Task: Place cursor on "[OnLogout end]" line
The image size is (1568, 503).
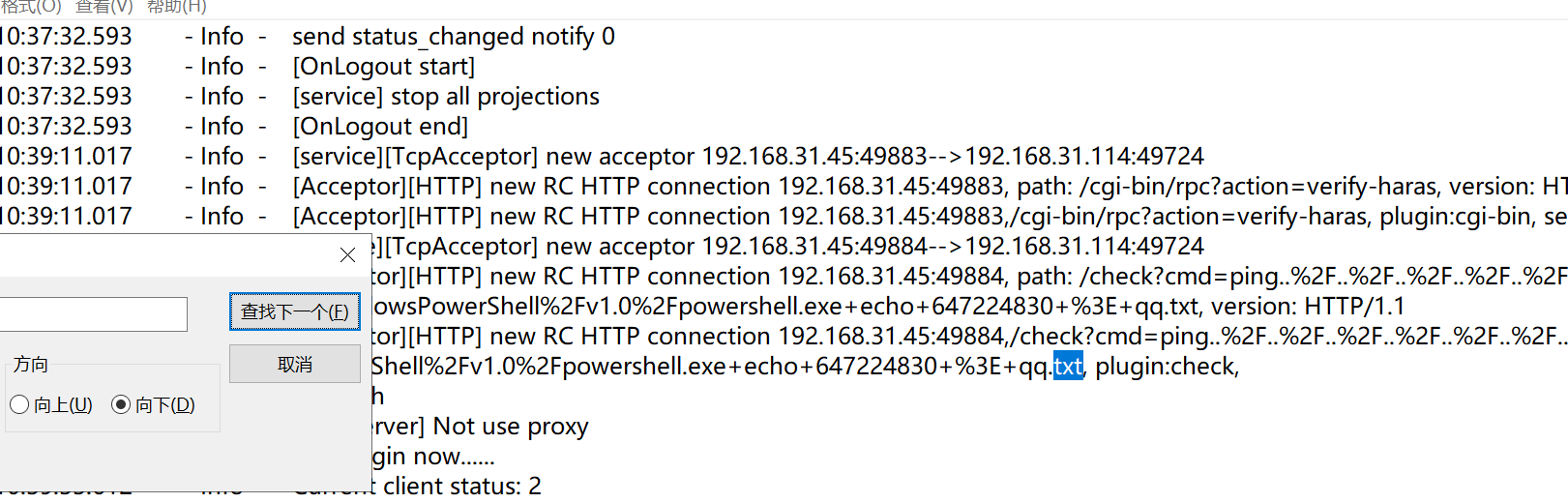Action: coord(380,127)
